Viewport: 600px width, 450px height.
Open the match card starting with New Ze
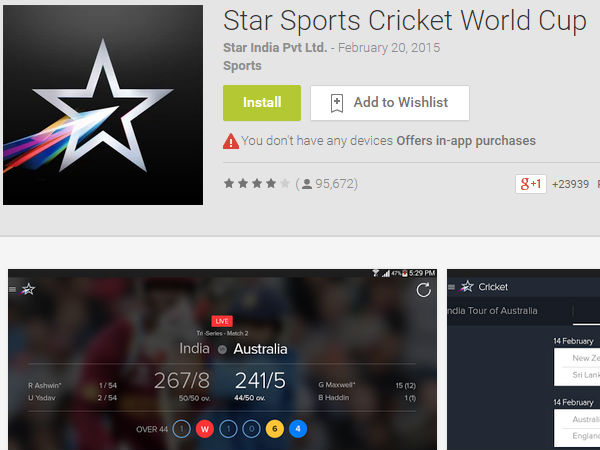577,367
